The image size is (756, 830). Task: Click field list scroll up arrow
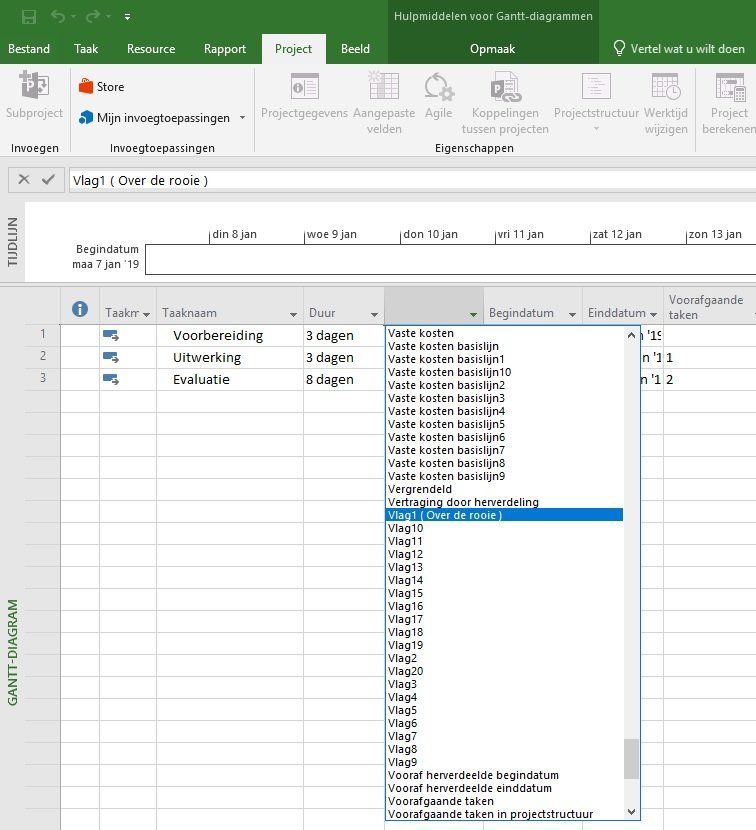(631, 335)
